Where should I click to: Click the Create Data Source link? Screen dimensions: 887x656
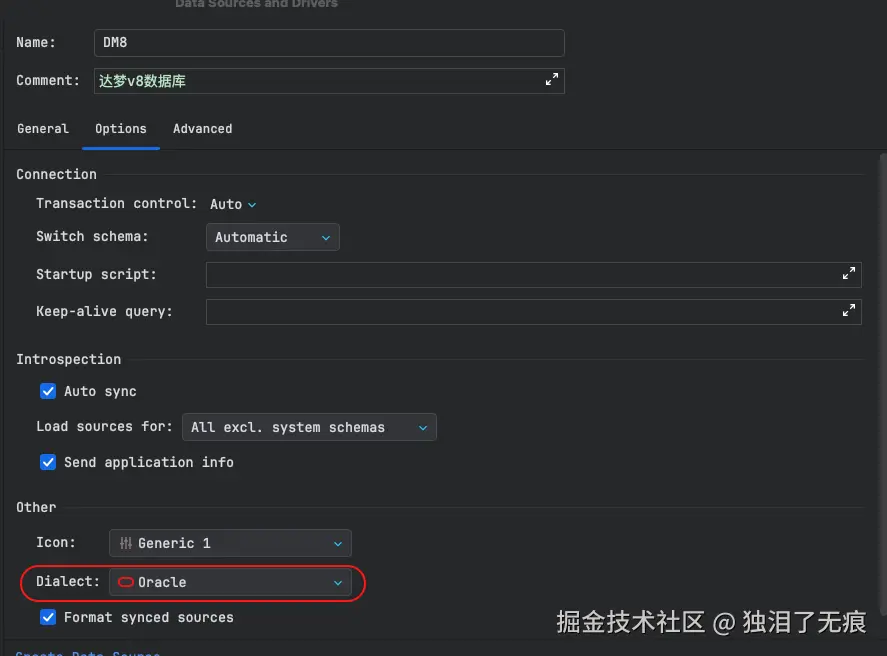click(x=88, y=653)
